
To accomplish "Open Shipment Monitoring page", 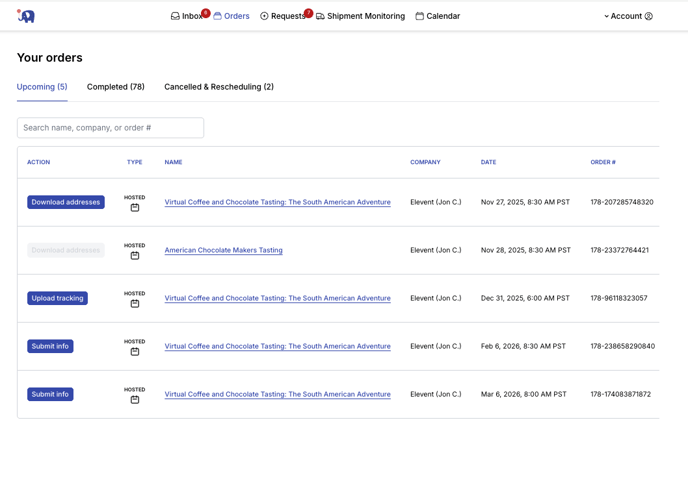I will (360, 16).
